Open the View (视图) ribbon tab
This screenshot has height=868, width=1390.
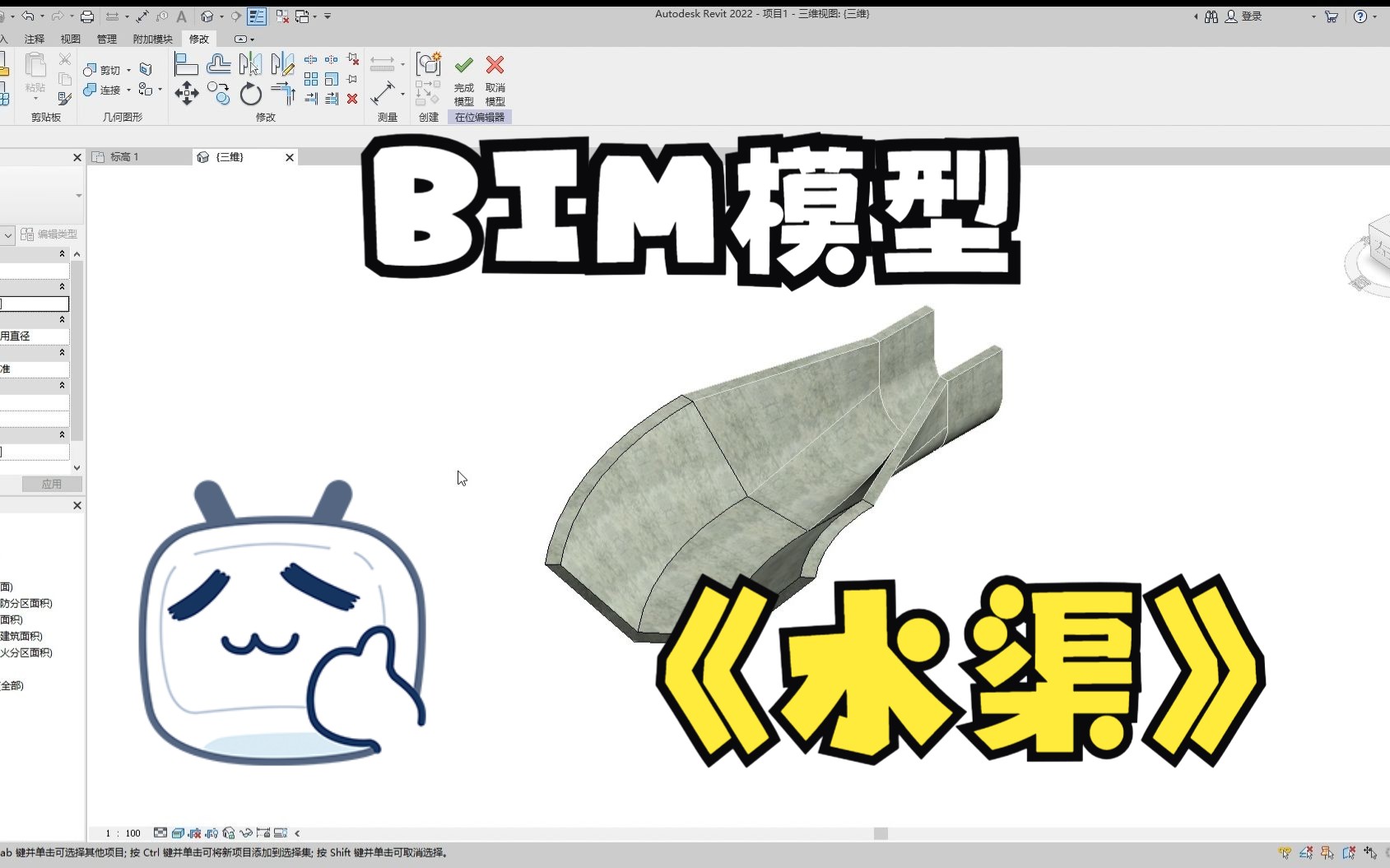tap(71, 39)
